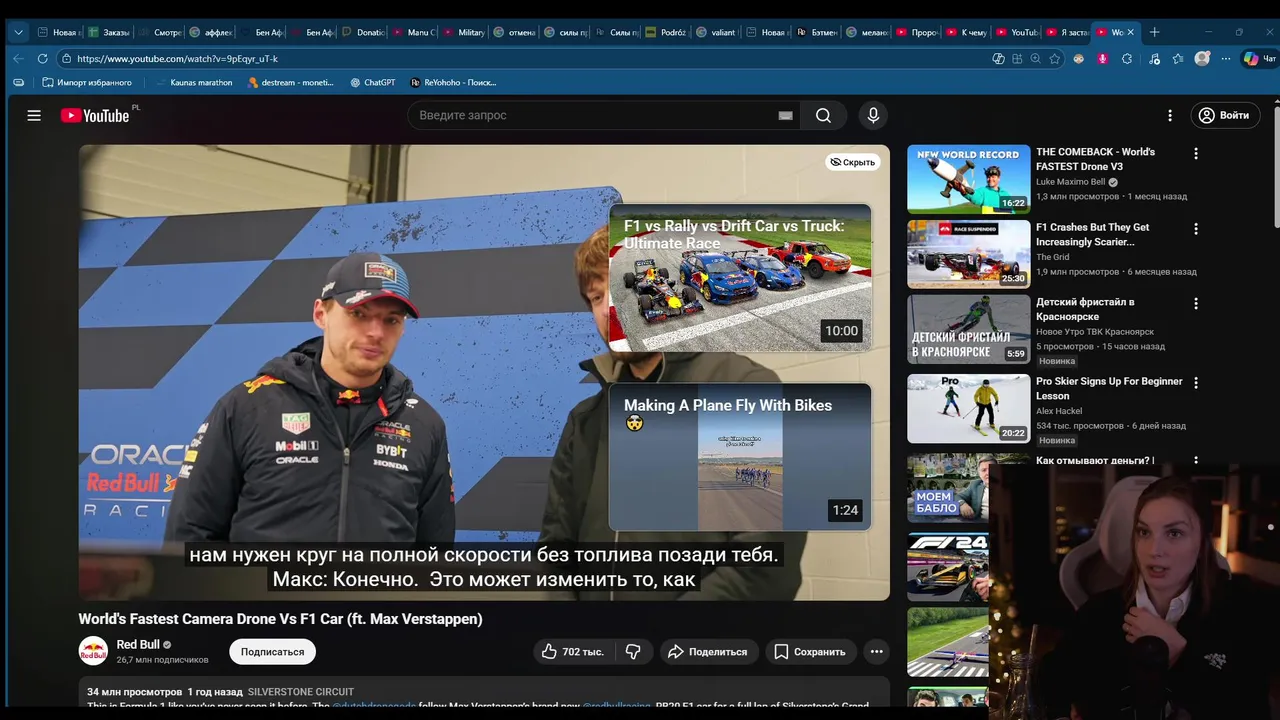Open the favorites list star icon in the toolbar
The width and height of the screenshot is (1280, 720).
[x=1178, y=59]
